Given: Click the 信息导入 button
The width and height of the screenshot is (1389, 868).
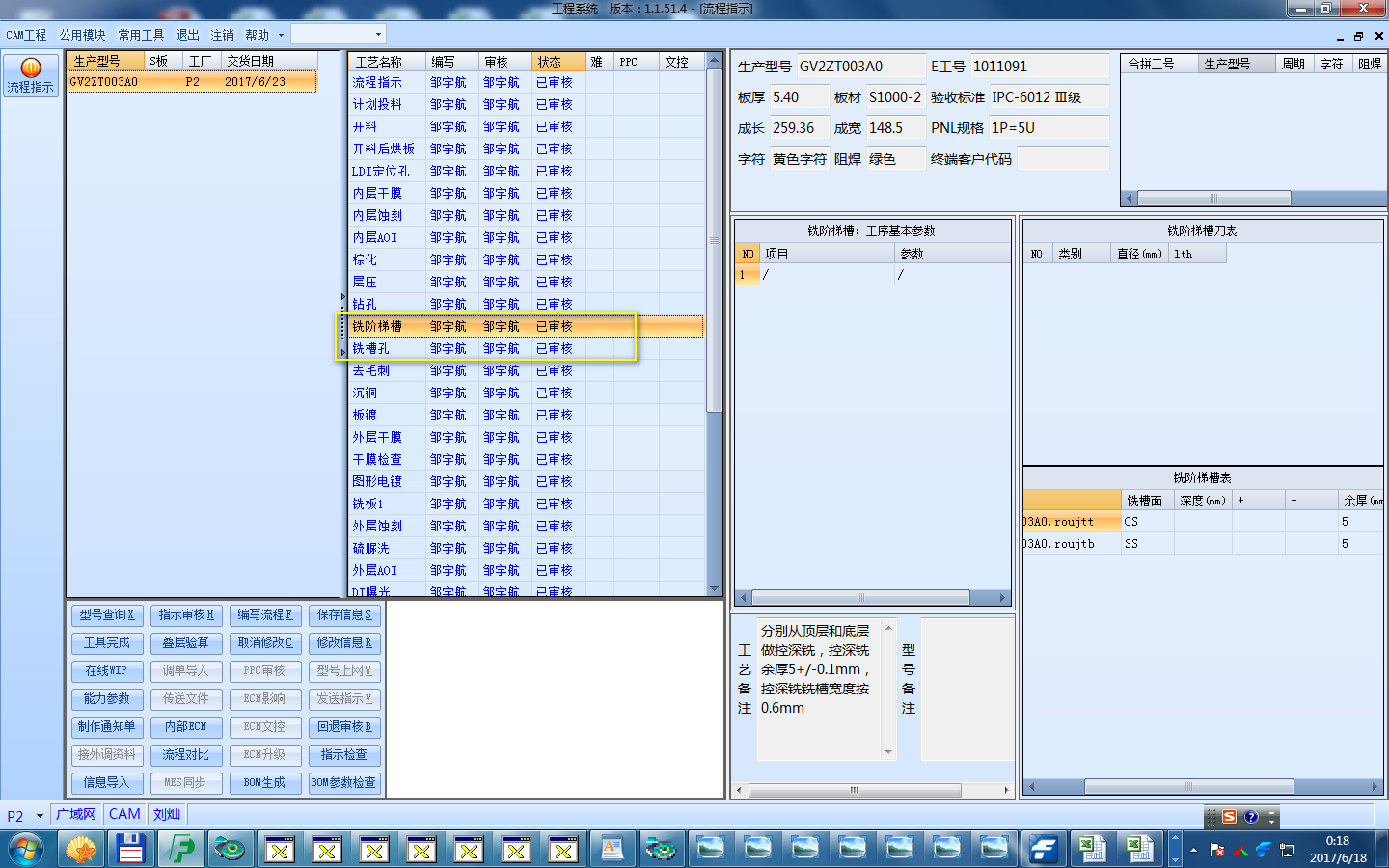Looking at the screenshot, I should (x=107, y=783).
